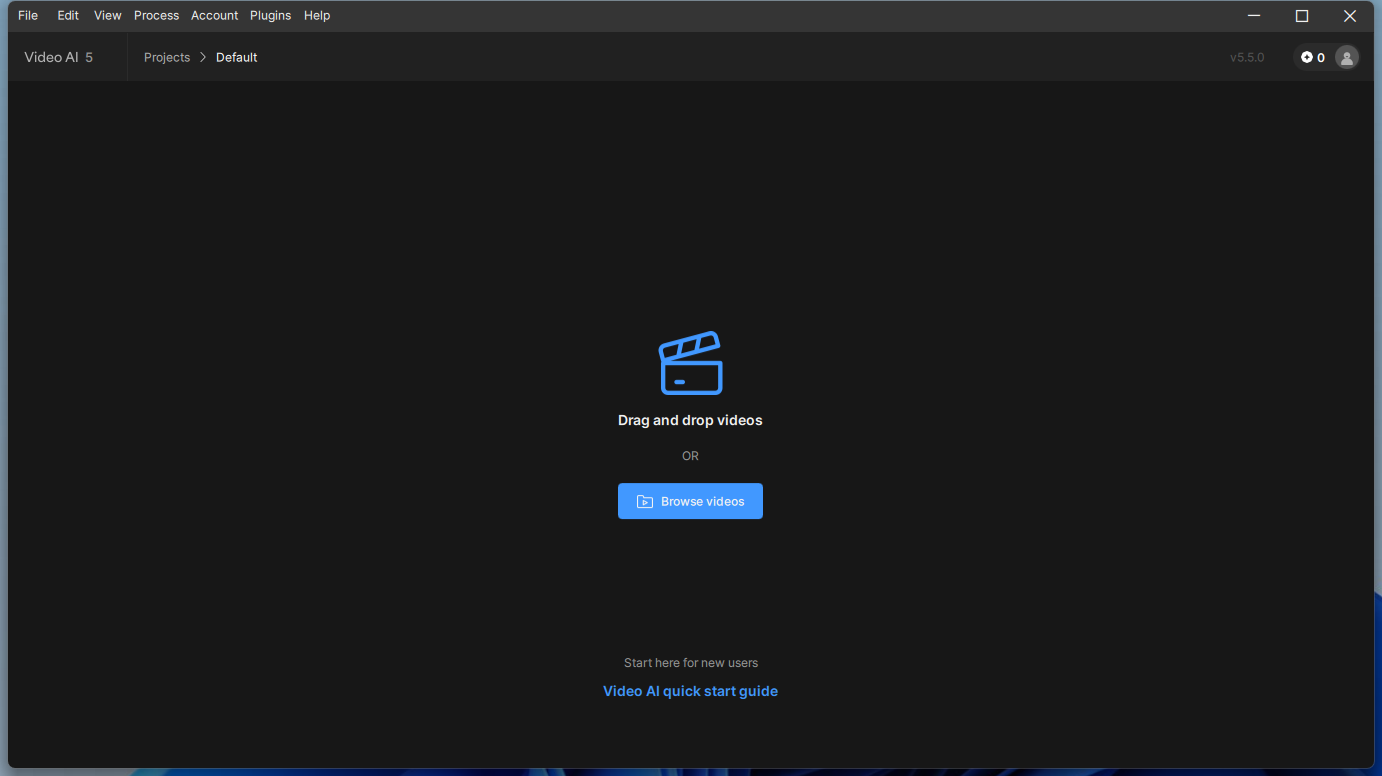Open the Help menu
Image resolution: width=1382 pixels, height=776 pixels.
click(317, 15)
